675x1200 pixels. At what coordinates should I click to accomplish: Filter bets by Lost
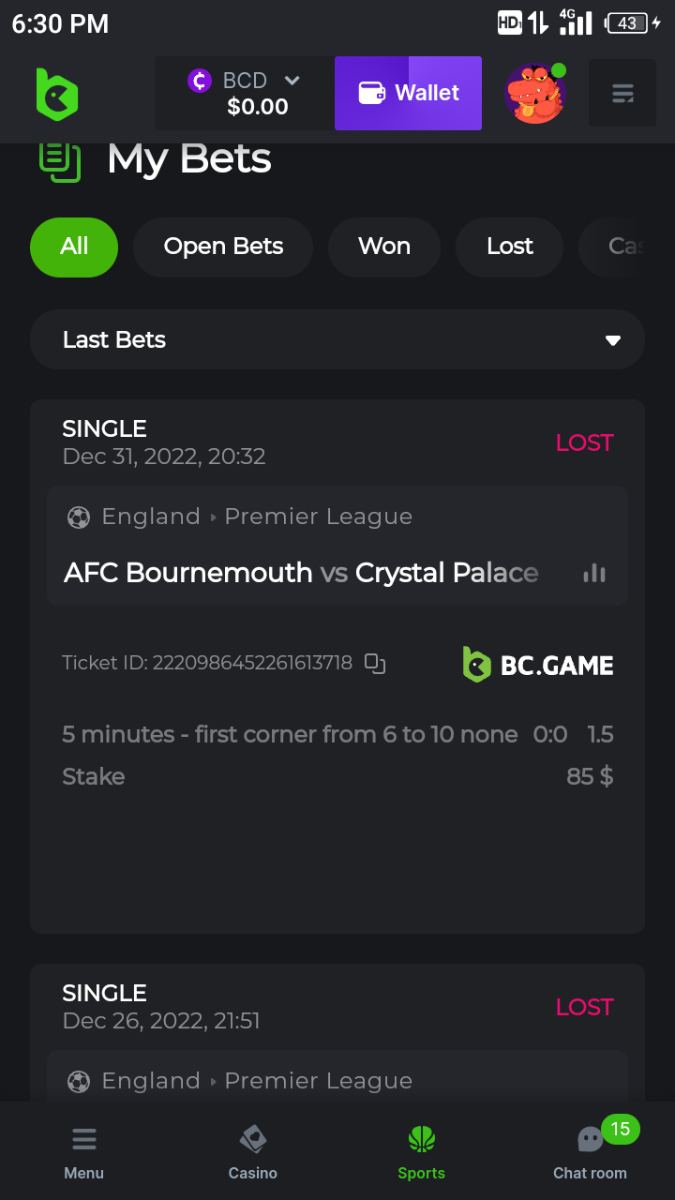click(x=510, y=247)
